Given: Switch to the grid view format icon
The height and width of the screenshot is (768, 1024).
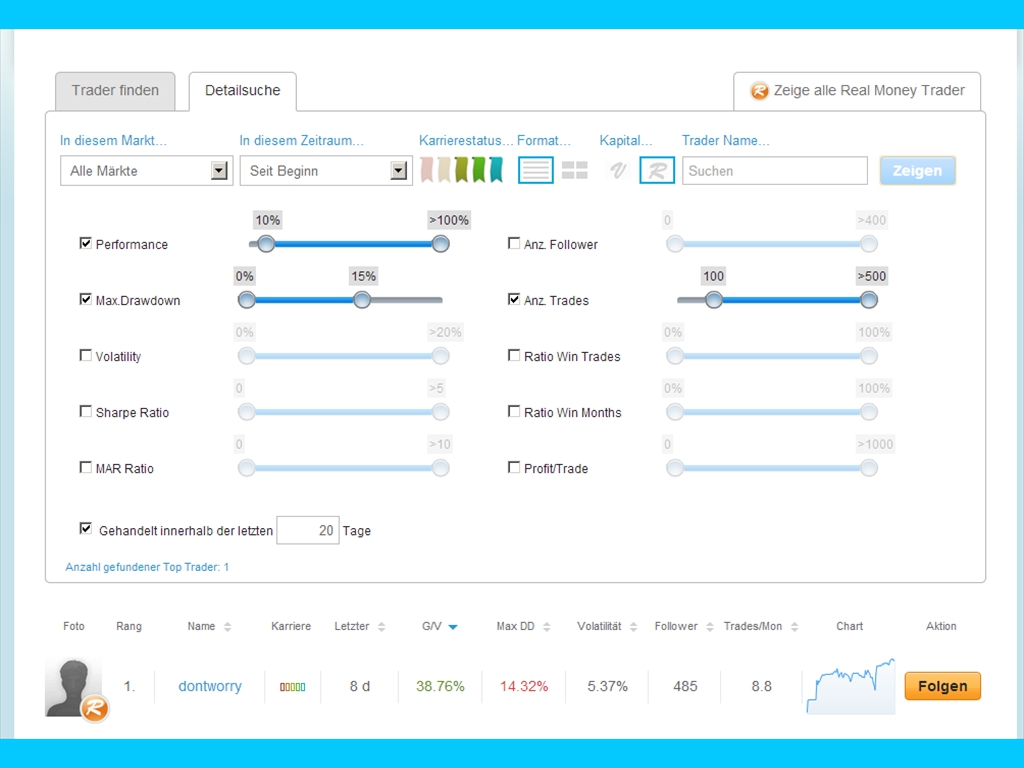Looking at the screenshot, I should point(574,170).
